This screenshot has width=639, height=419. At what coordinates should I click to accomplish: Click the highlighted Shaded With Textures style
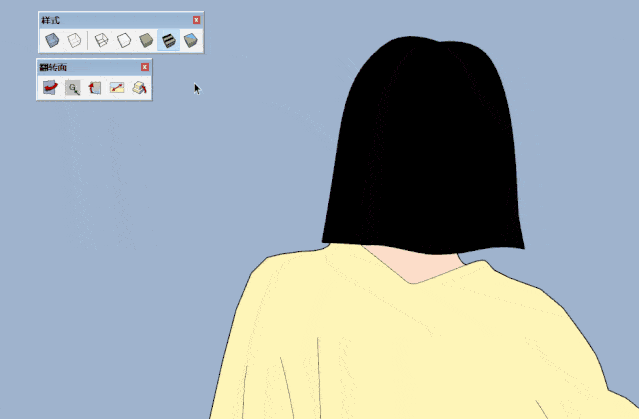168,40
